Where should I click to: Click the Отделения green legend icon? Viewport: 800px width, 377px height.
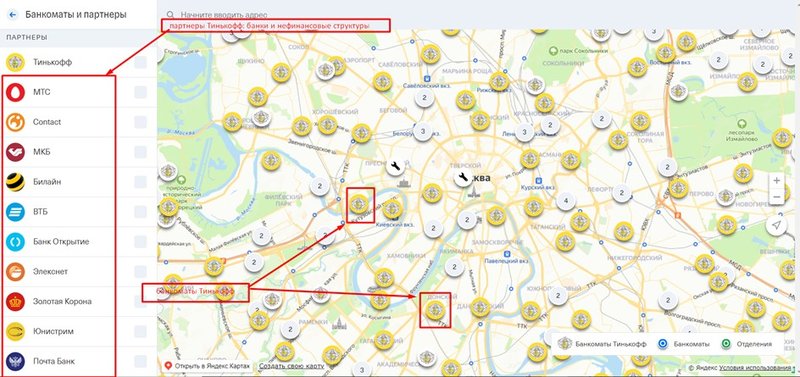[726, 344]
